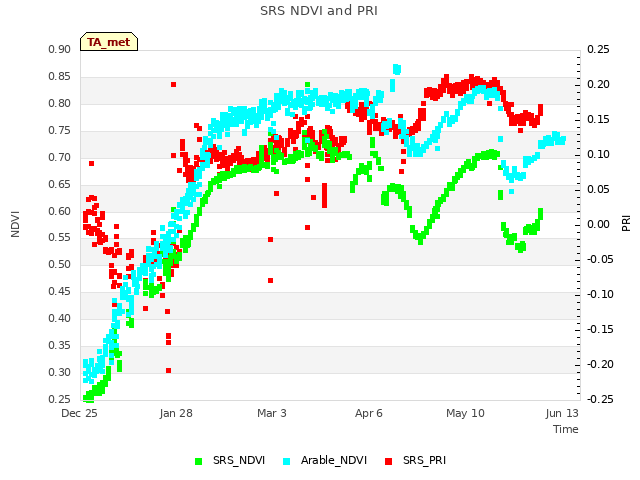Click the Dec 25 date tick label
Viewport: 640px width, 480px height.
click(x=79, y=413)
